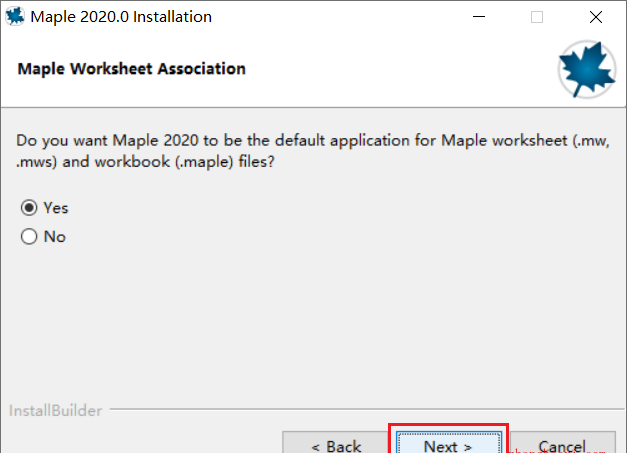Minimize the installer window
Image resolution: width=627 pixels, height=453 pixels.
pos(479,17)
